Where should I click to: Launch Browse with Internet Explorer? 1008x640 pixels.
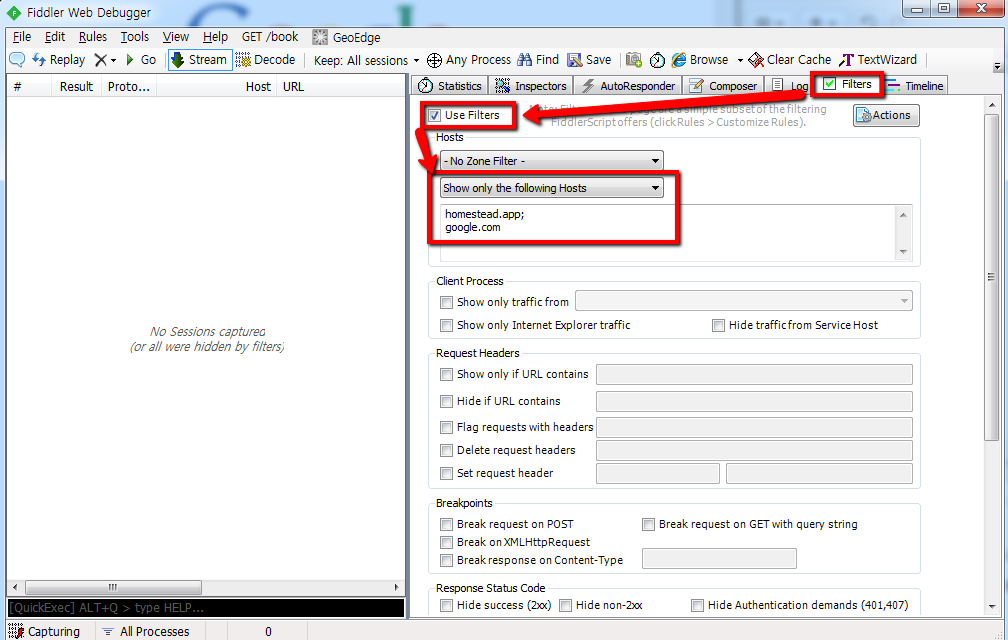click(700, 60)
